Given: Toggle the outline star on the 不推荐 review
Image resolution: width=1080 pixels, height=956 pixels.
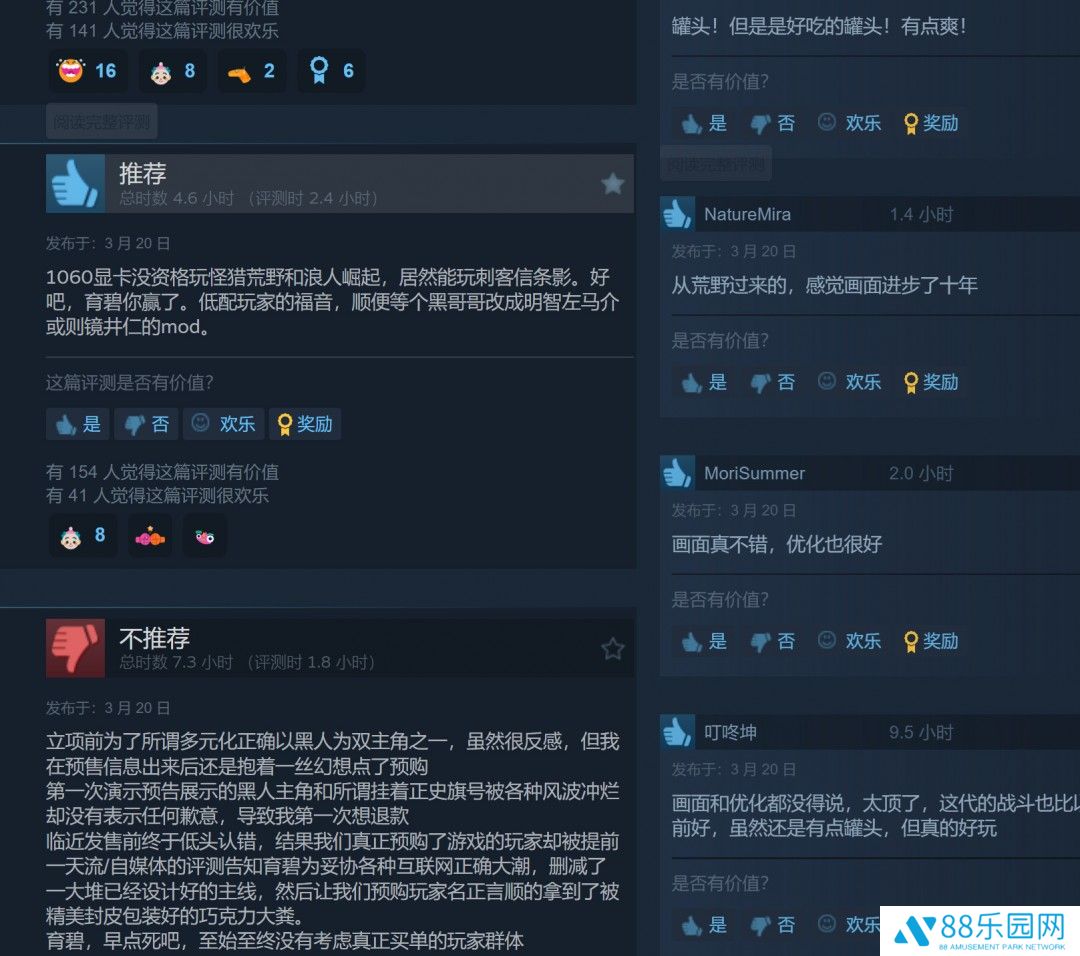Looking at the screenshot, I should pyautogui.click(x=612, y=648).
